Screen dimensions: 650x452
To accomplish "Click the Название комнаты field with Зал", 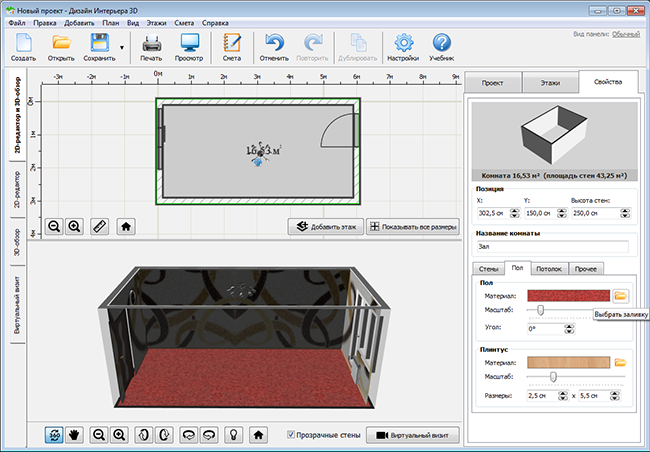I will tap(552, 246).
